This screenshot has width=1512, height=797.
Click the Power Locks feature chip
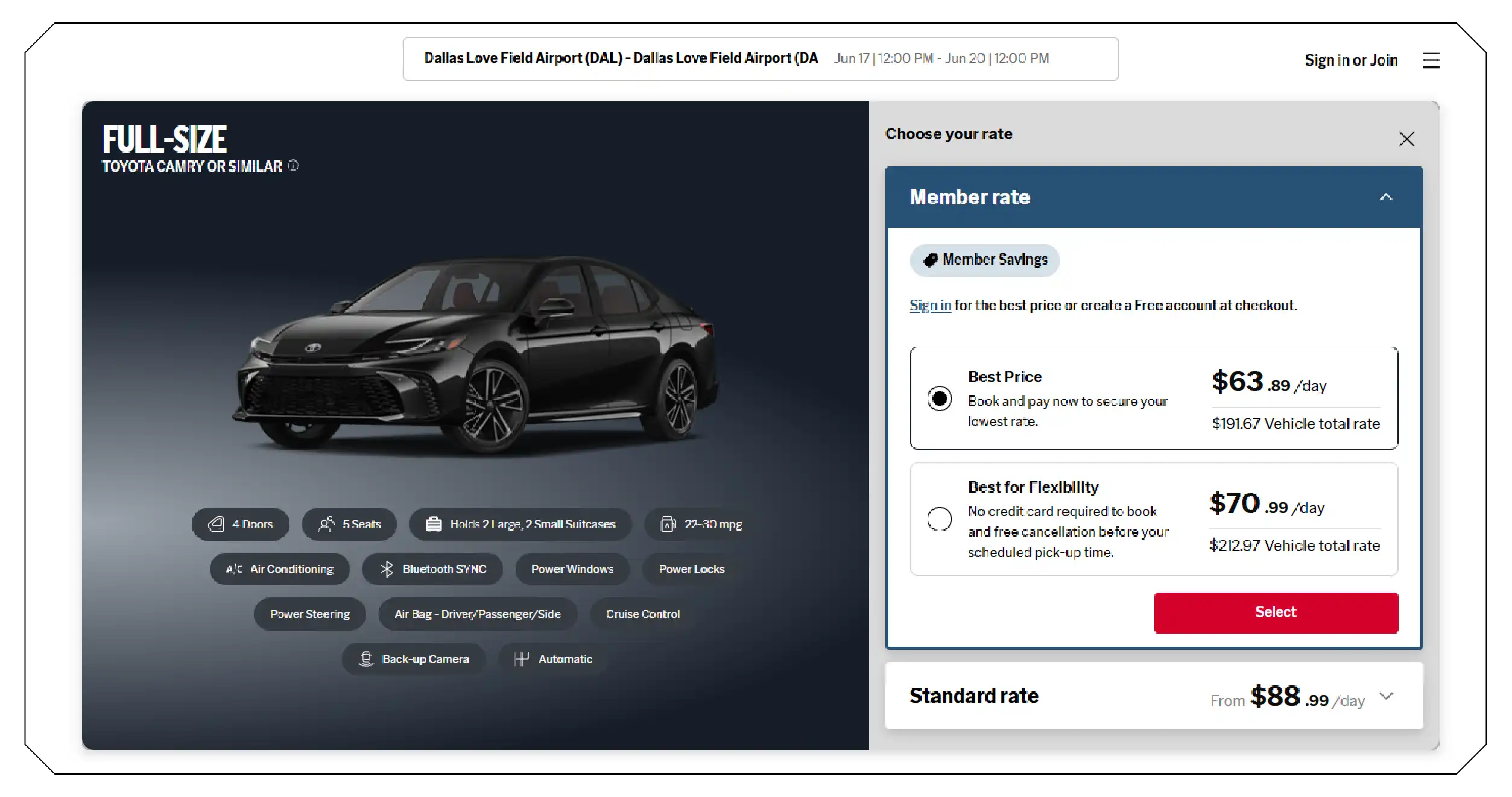point(692,569)
